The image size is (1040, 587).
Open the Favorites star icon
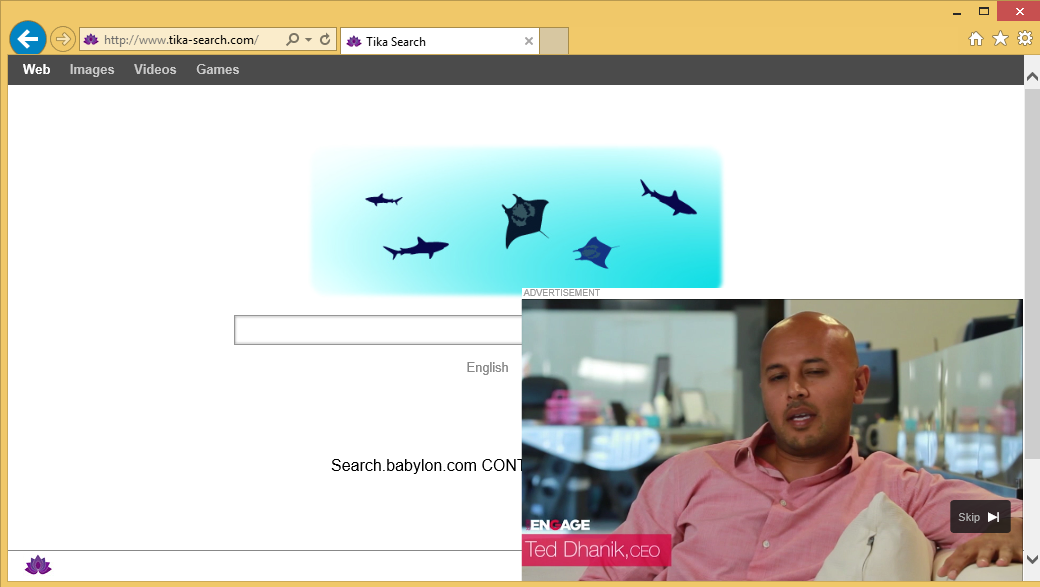tap(1000, 38)
